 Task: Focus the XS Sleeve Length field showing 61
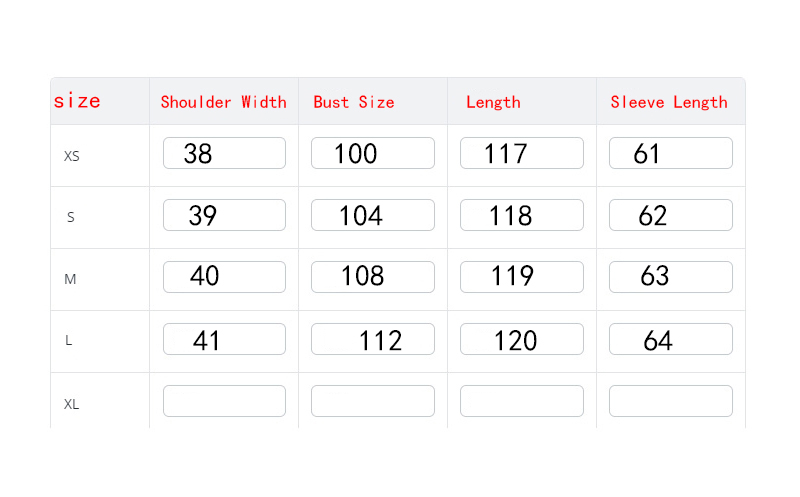pyautogui.click(x=671, y=153)
